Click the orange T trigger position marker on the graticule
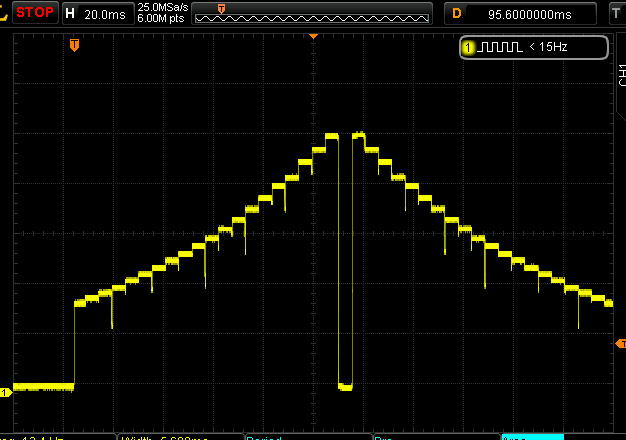Screen dimensions: 626x440 (x=74, y=45)
